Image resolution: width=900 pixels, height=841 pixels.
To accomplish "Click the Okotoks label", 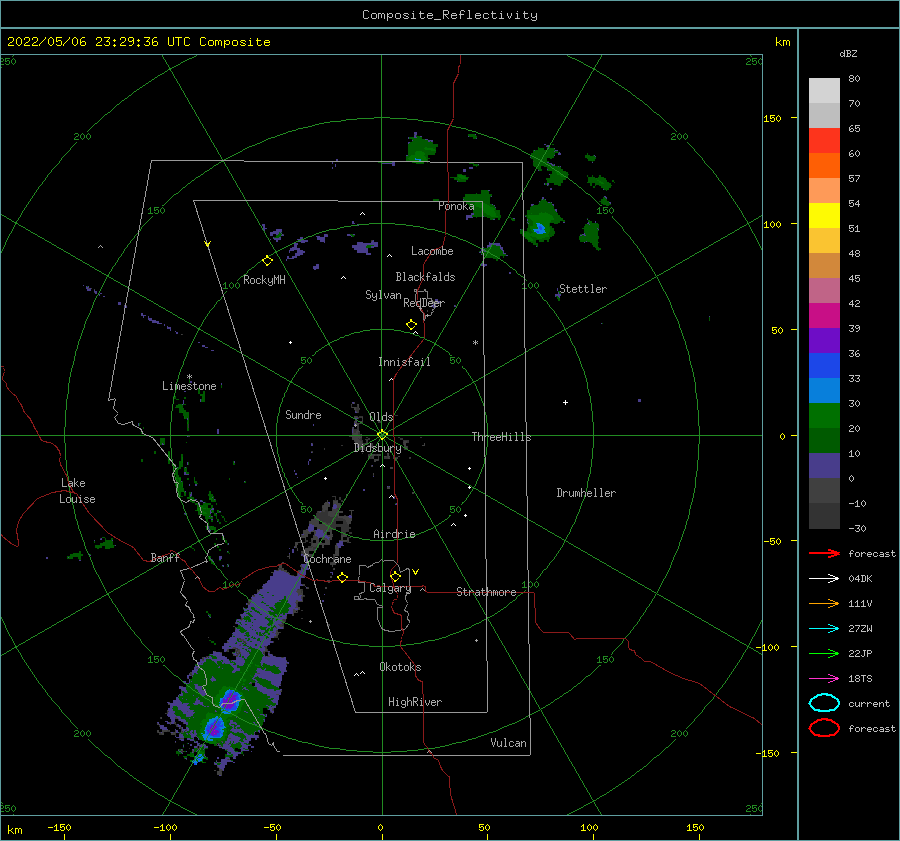I will pos(400,667).
